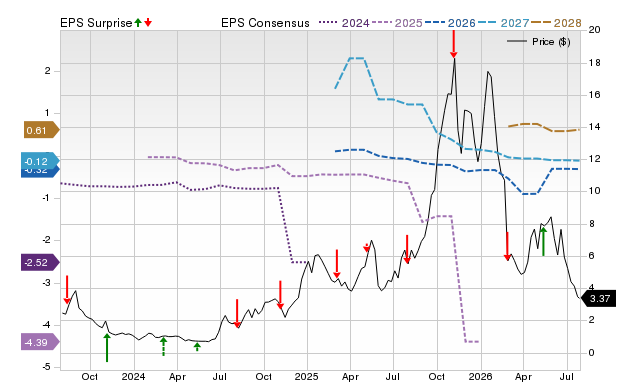Click the Jul label at the axis end
This screenshot has width=640, height=382.
point(567,376)
